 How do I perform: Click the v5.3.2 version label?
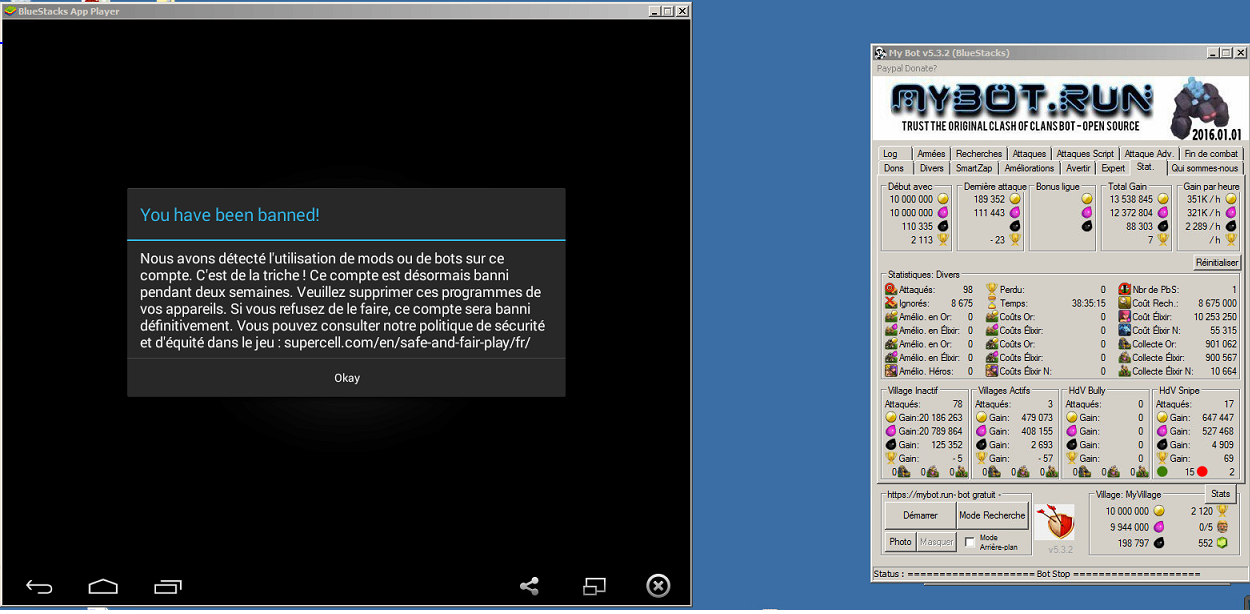coord(1060,549)
